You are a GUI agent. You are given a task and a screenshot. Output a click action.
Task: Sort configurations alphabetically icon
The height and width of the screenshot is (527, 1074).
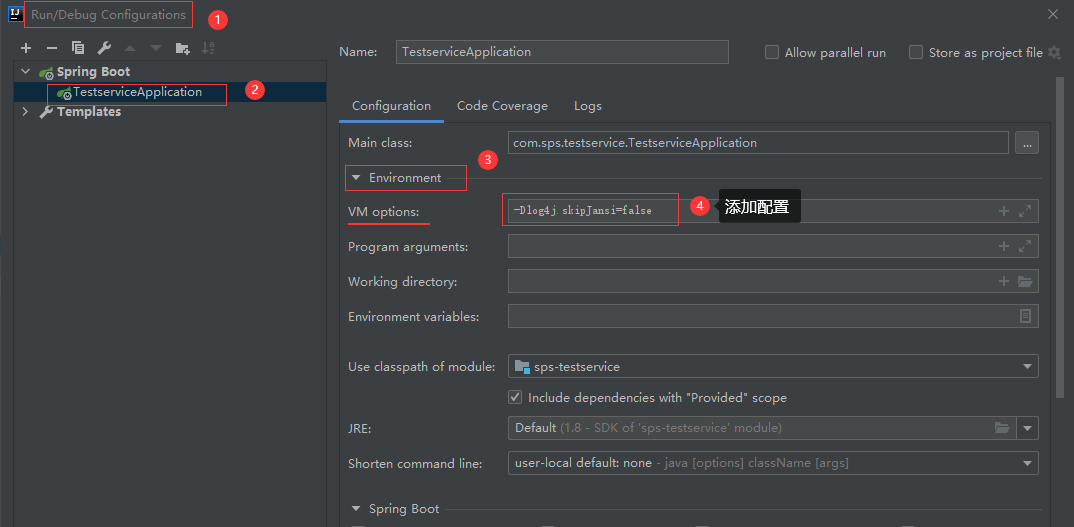[208, 48]
